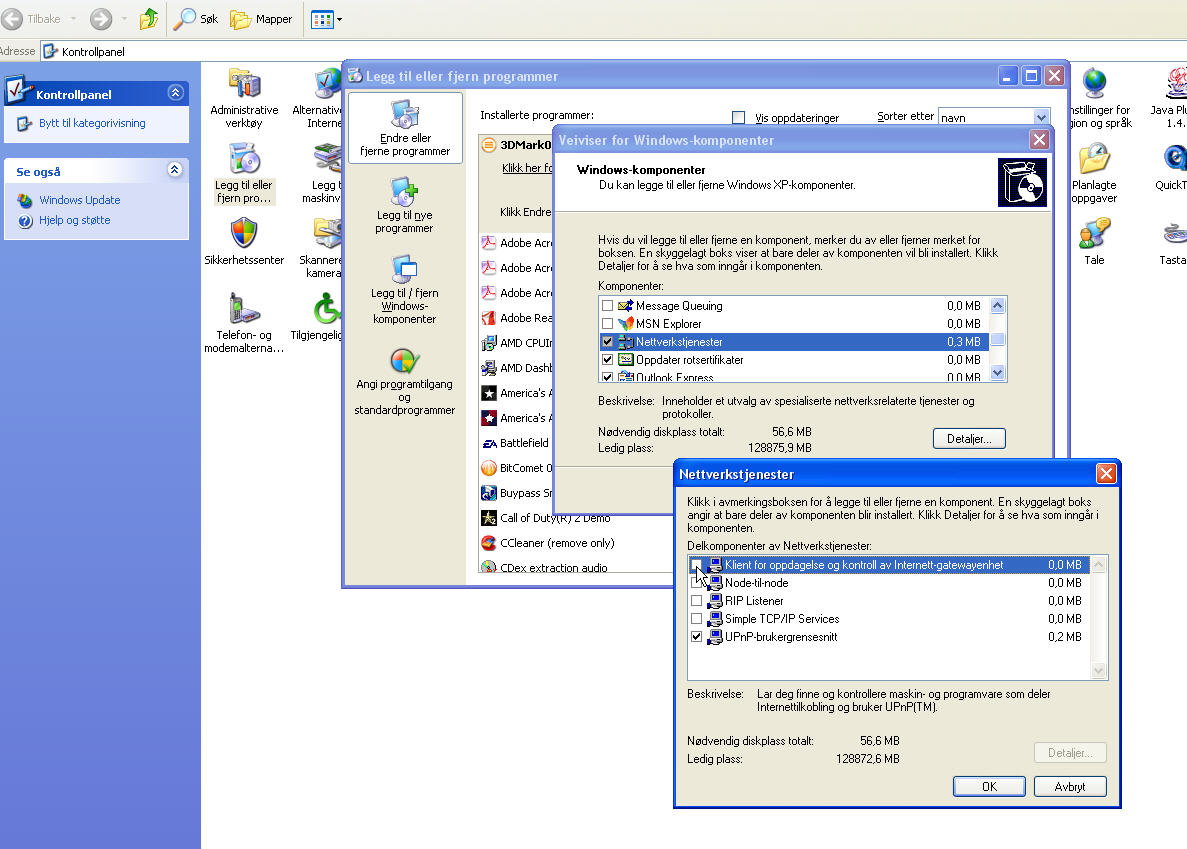Collapse the Kontrollpanel sidebar section
Image resolution: width=1187 pixels, height=849 pixels.
(176, 93)
